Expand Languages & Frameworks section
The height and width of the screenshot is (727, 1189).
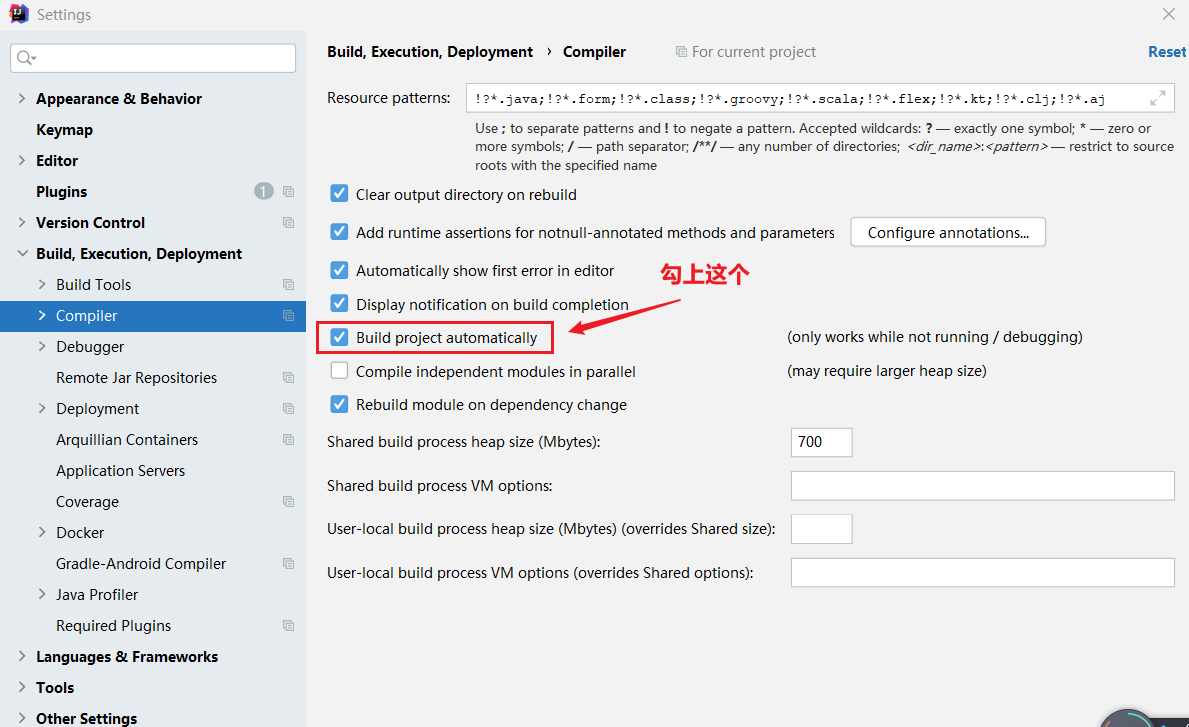pos(21,656)
